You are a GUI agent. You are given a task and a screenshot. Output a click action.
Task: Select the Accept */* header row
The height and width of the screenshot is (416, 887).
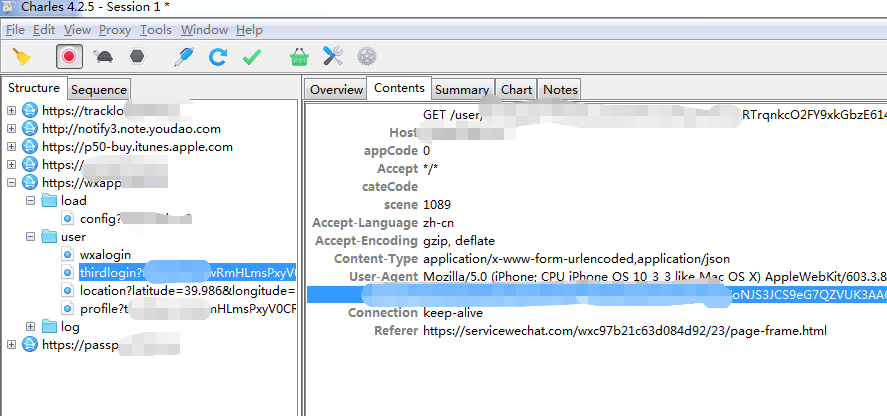[x=597, y=169]
